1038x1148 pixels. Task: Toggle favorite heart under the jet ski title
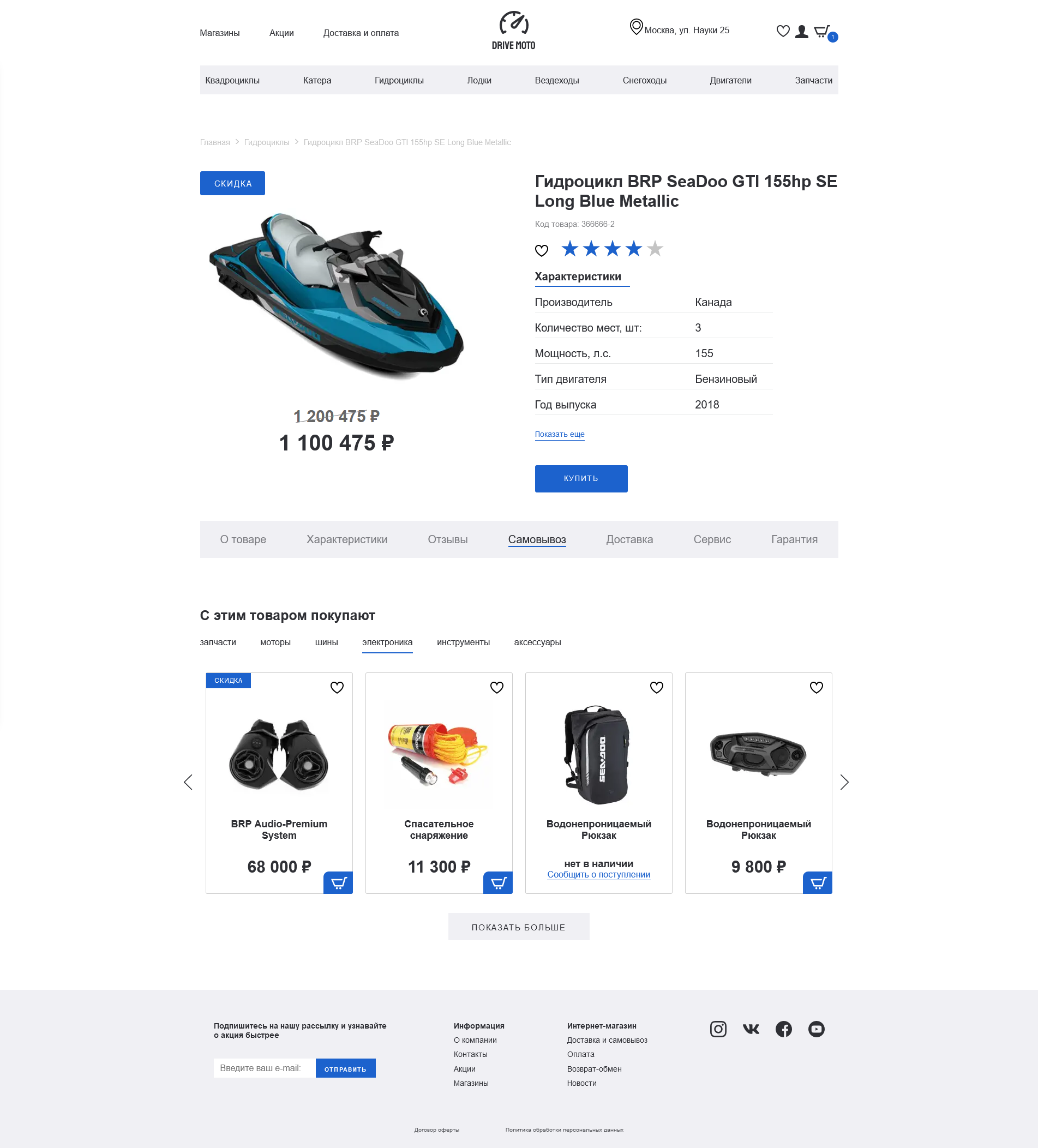point(542,250)
